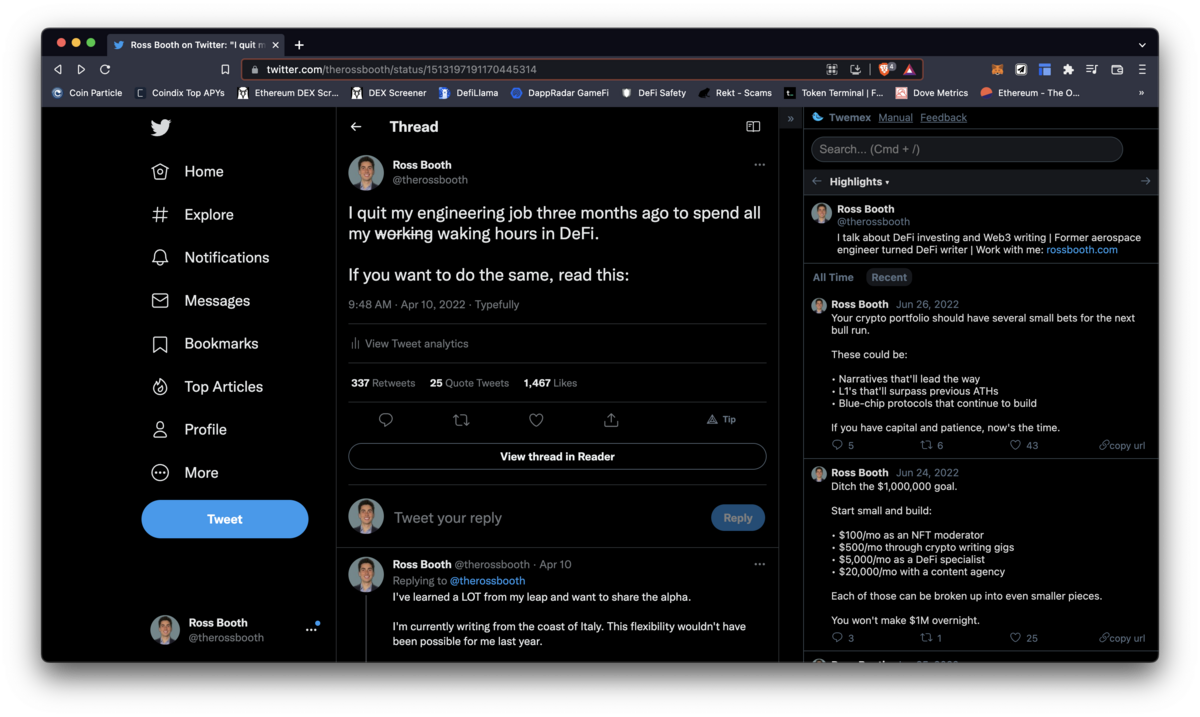Open the Twemex Feedback link

[943, 118]
